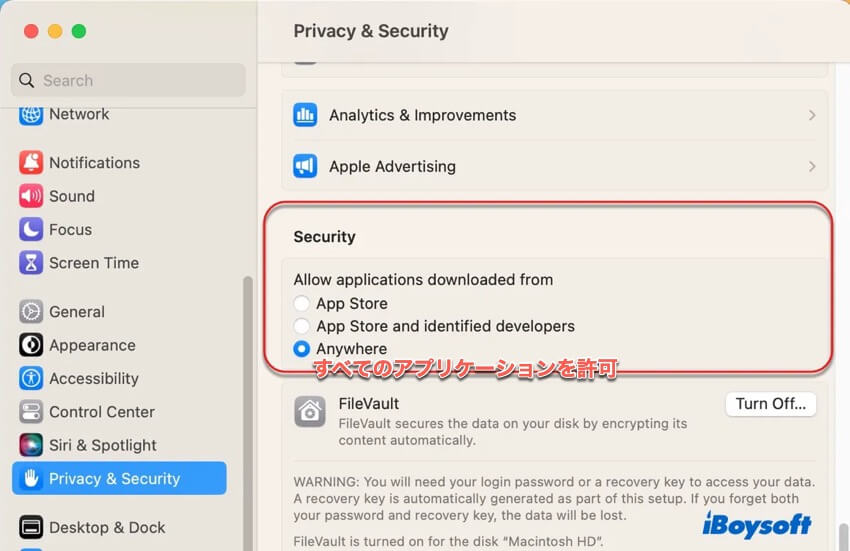Open Desktop & Dock settings

[x=106, y=528]
